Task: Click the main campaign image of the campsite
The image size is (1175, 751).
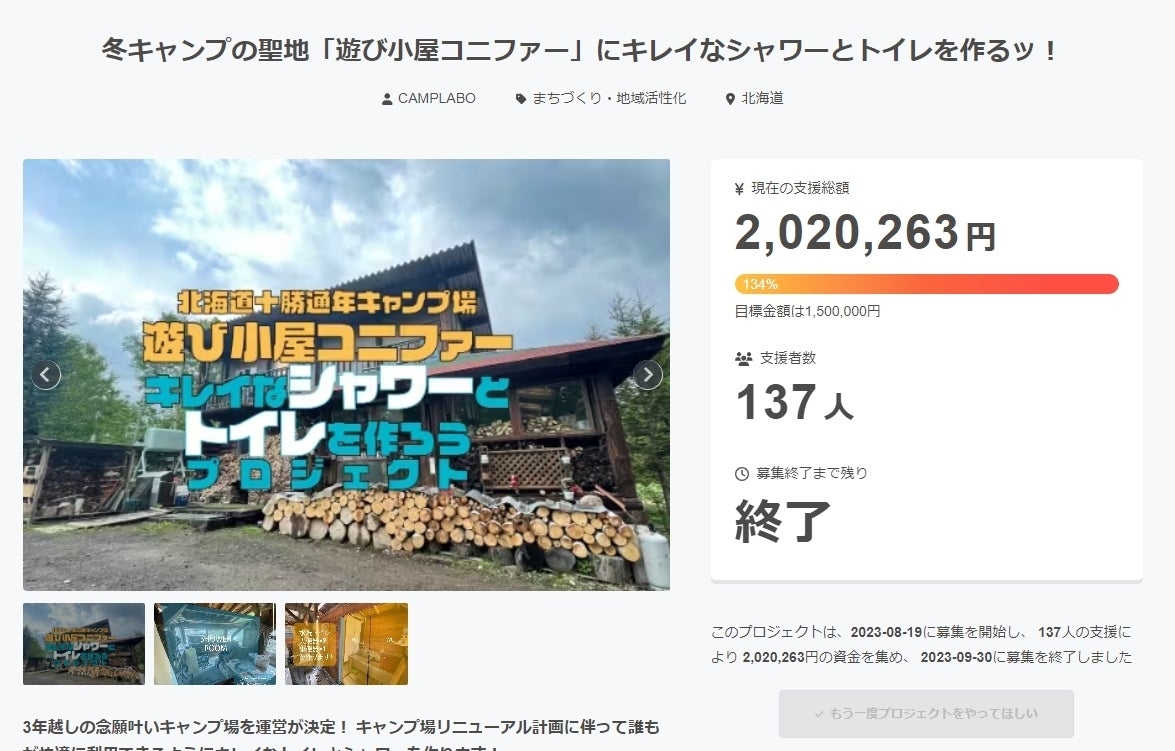Action: [x=346, y=374]
